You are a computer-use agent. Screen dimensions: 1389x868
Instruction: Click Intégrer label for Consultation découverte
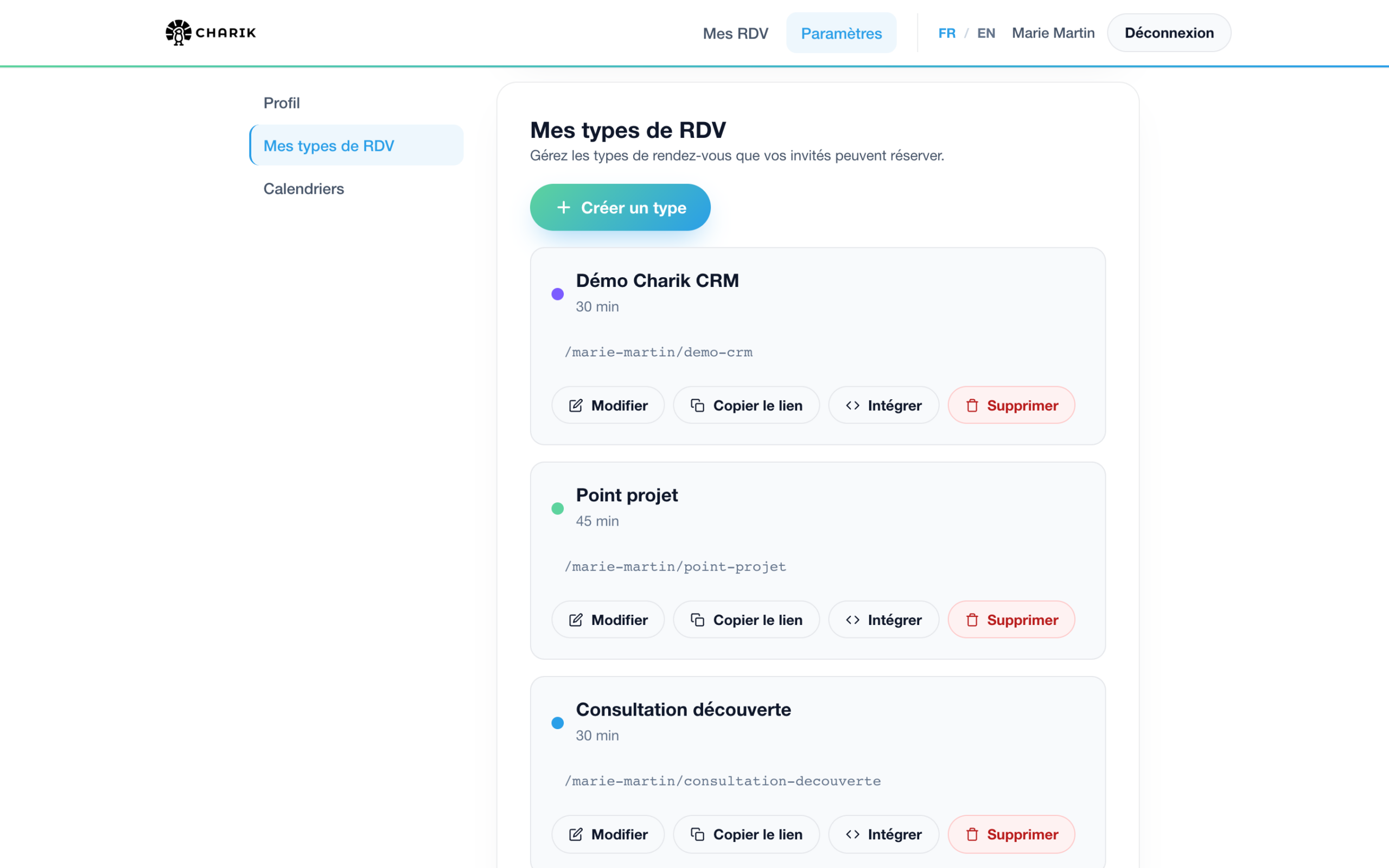coord(894,834)
